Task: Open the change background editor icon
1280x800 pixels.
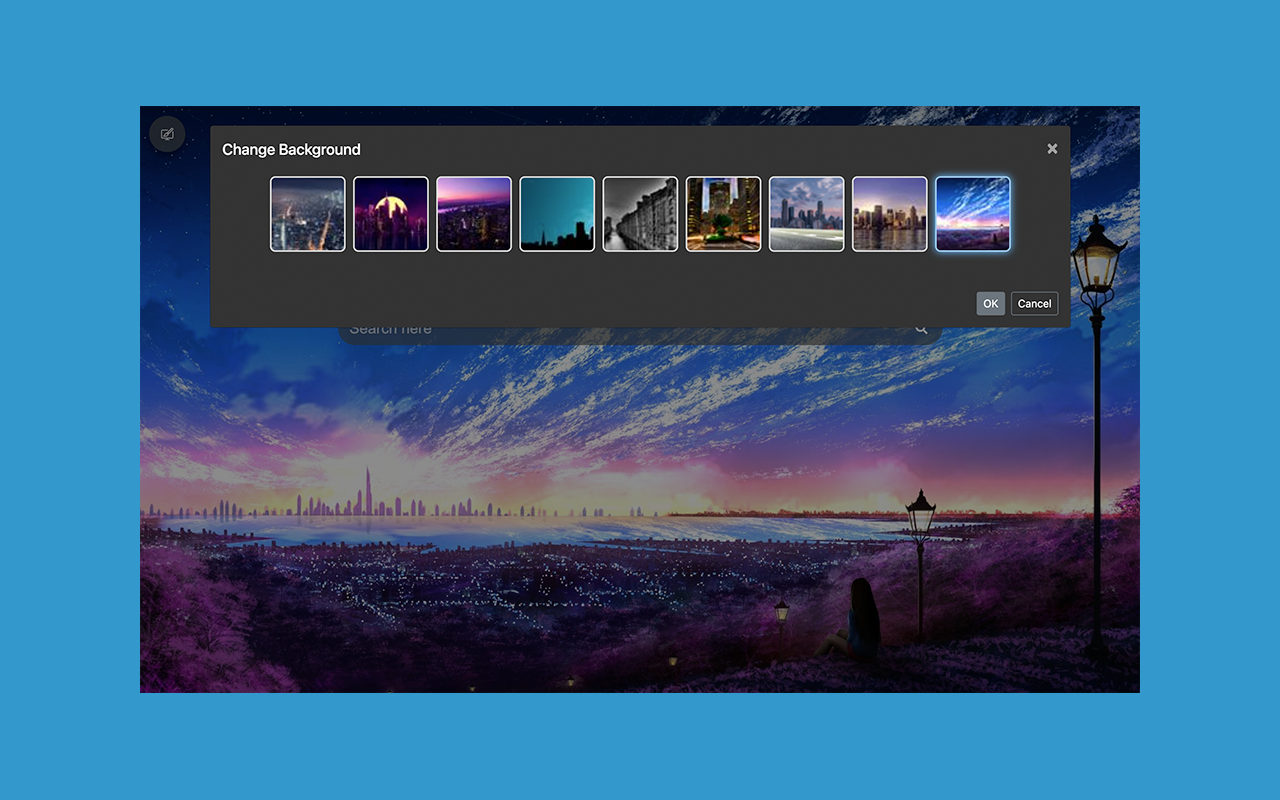Action: [x=167, y=133]
